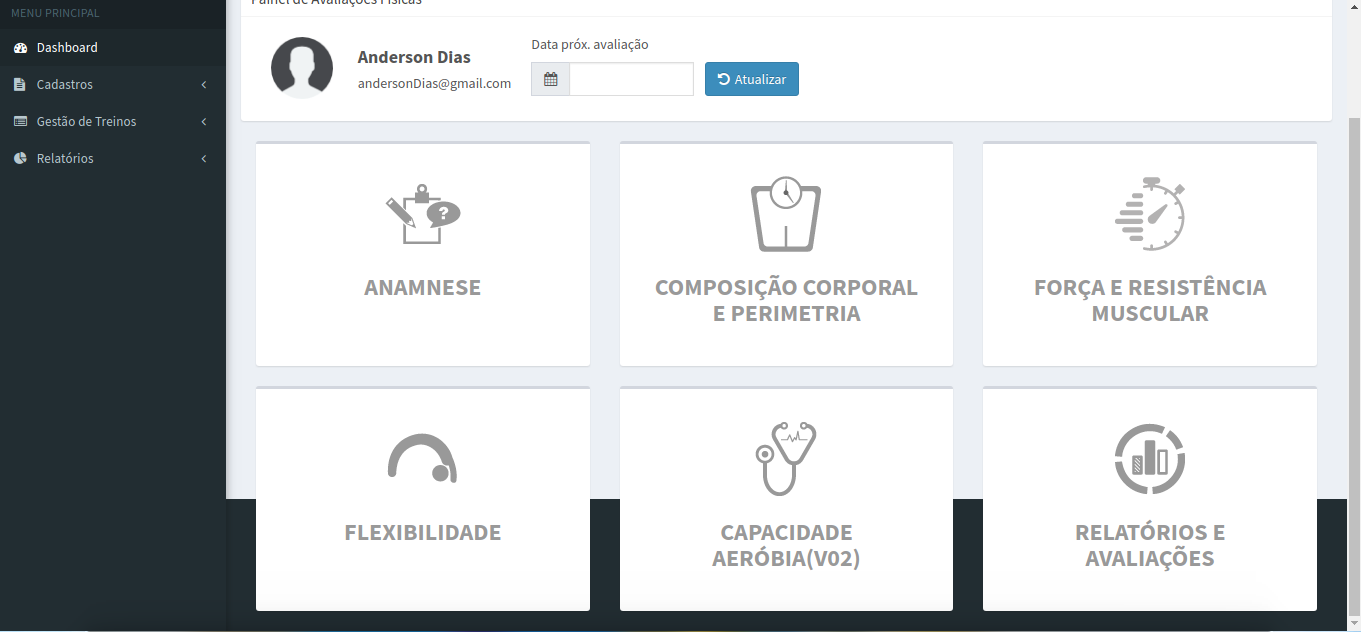Select Gestão de Treinos in sidebar
This screenshot has width=1361, height=632.
[x=113, y=122]
